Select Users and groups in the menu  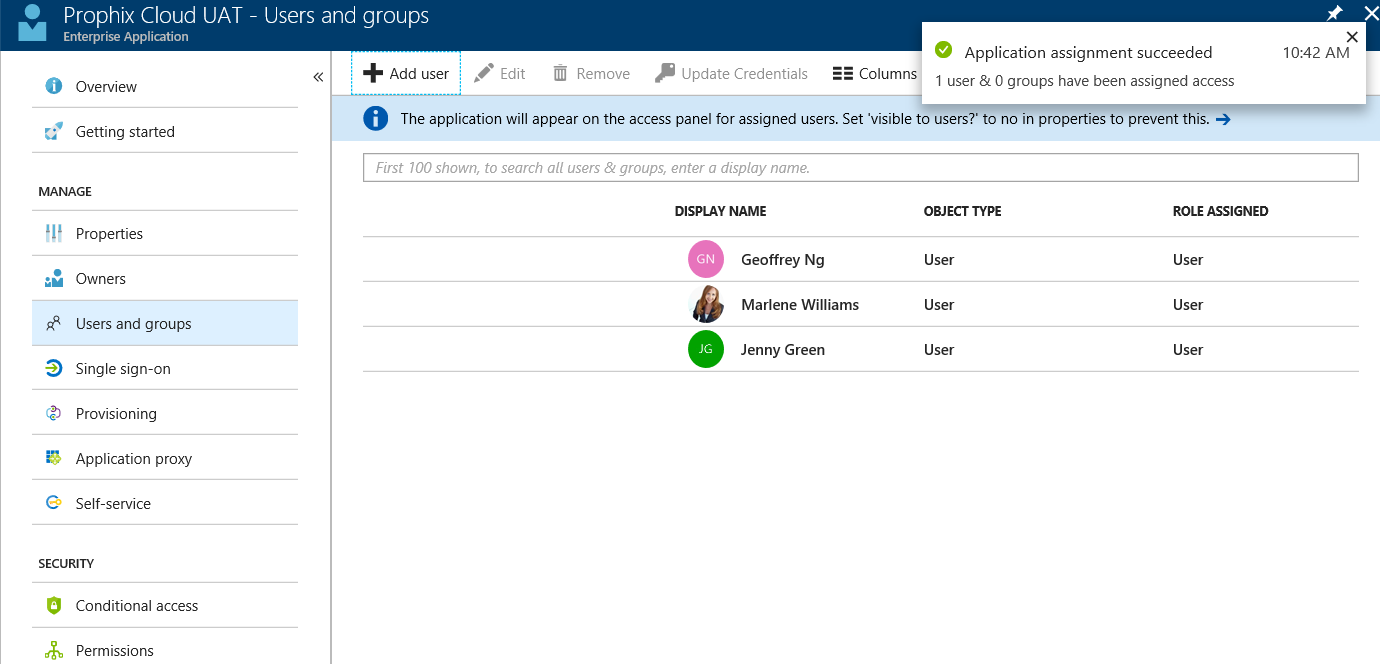point(165,323)
